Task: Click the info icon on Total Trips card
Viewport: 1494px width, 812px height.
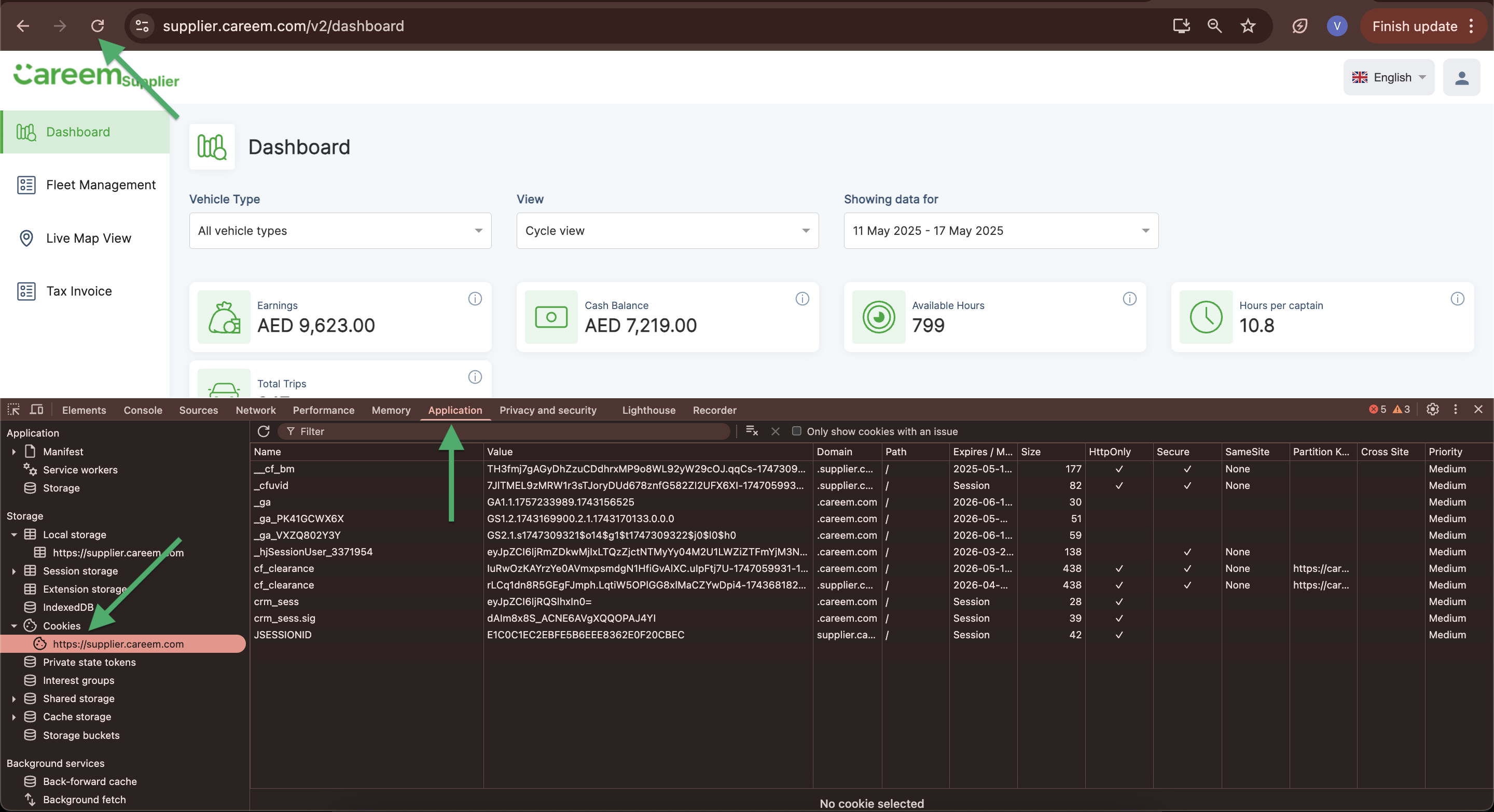Action: point(475,377)
